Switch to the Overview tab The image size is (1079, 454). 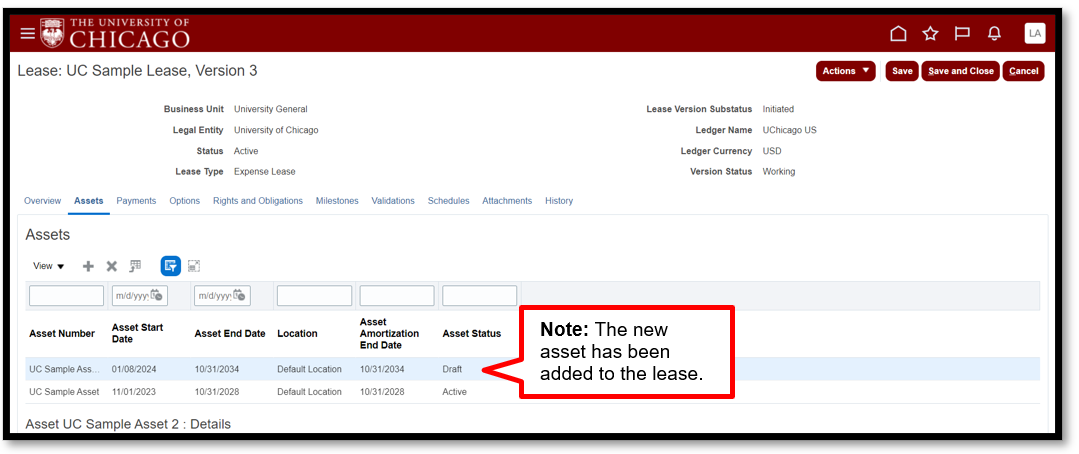pos(43,201)
